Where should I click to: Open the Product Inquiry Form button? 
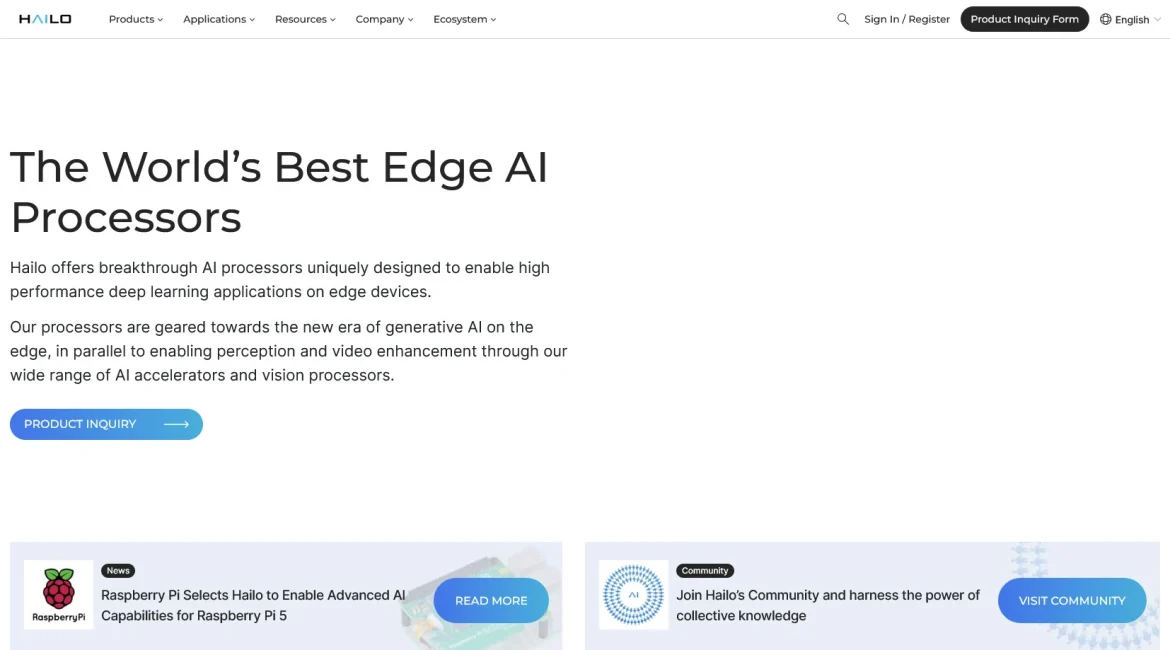1024,19
